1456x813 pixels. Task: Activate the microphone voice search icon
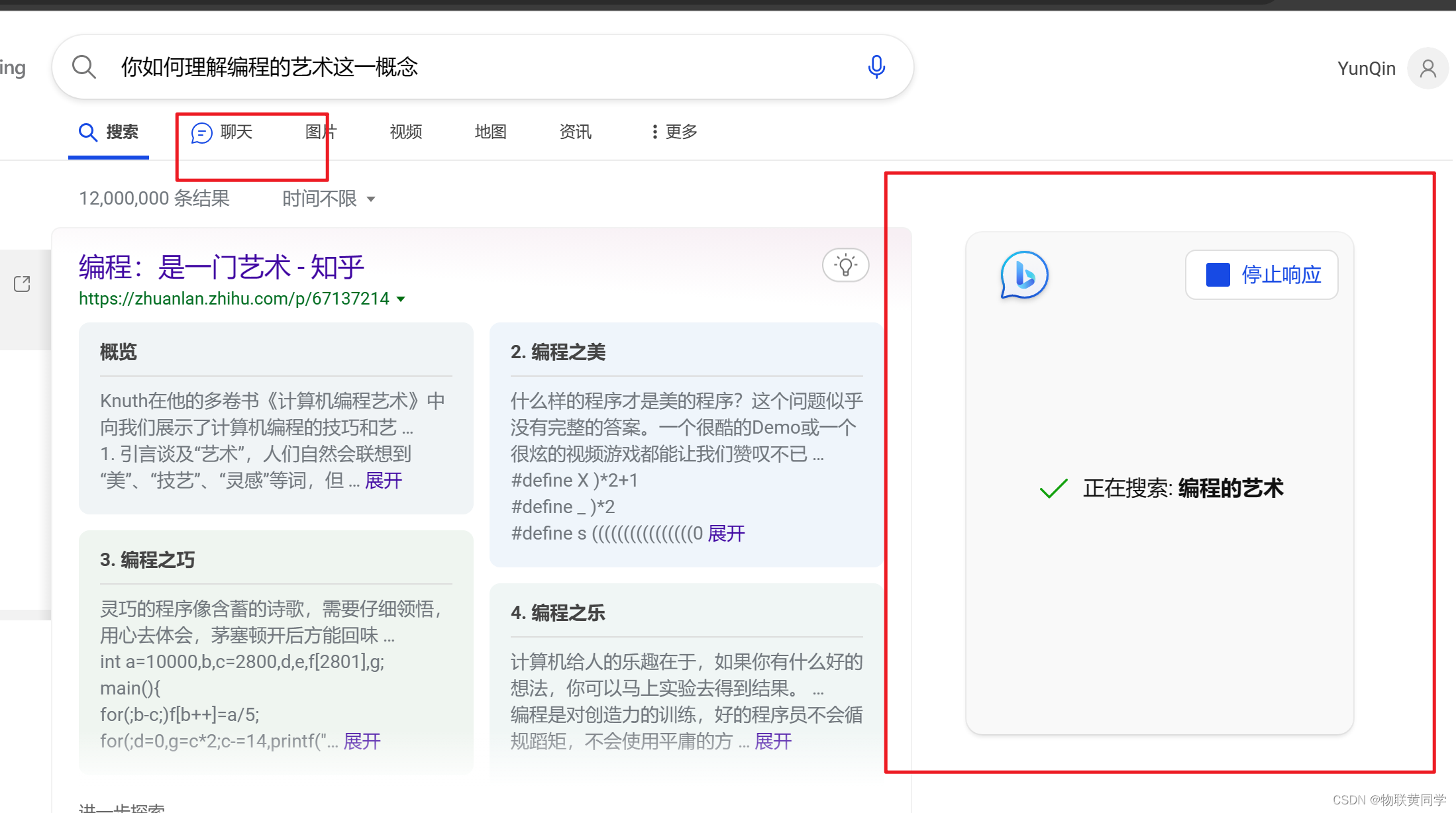tap(876, 67)
